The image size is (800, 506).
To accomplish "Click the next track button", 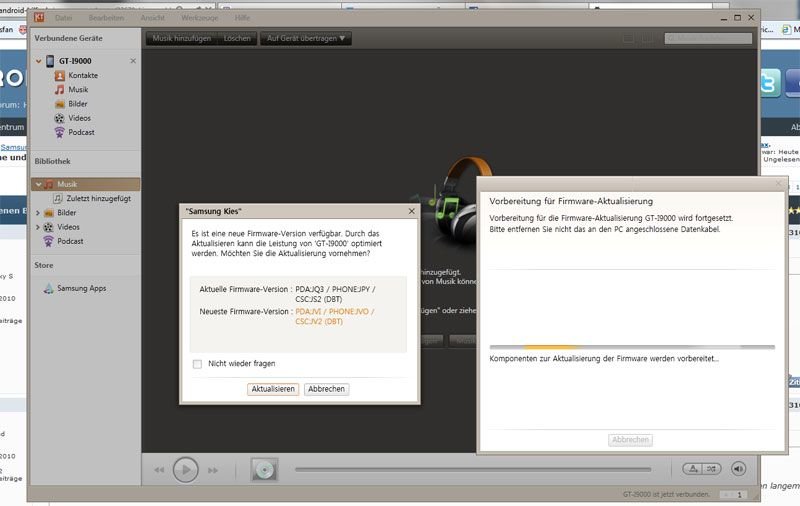I will coord(213,470).
